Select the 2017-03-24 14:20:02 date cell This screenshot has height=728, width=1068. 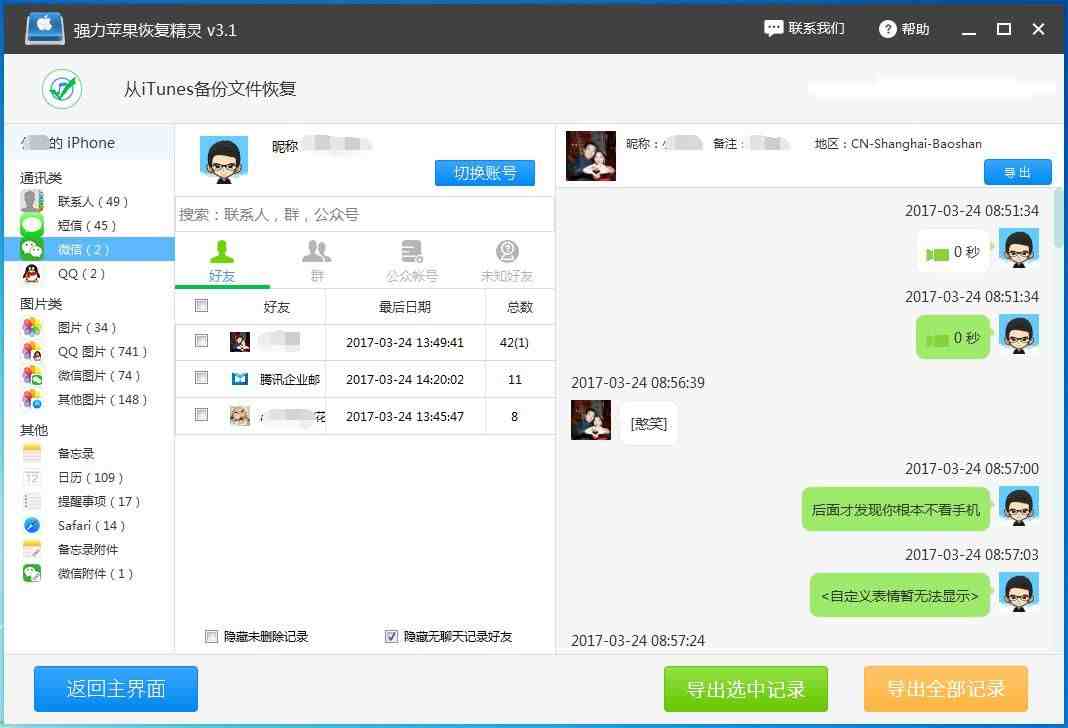point(405,379)
